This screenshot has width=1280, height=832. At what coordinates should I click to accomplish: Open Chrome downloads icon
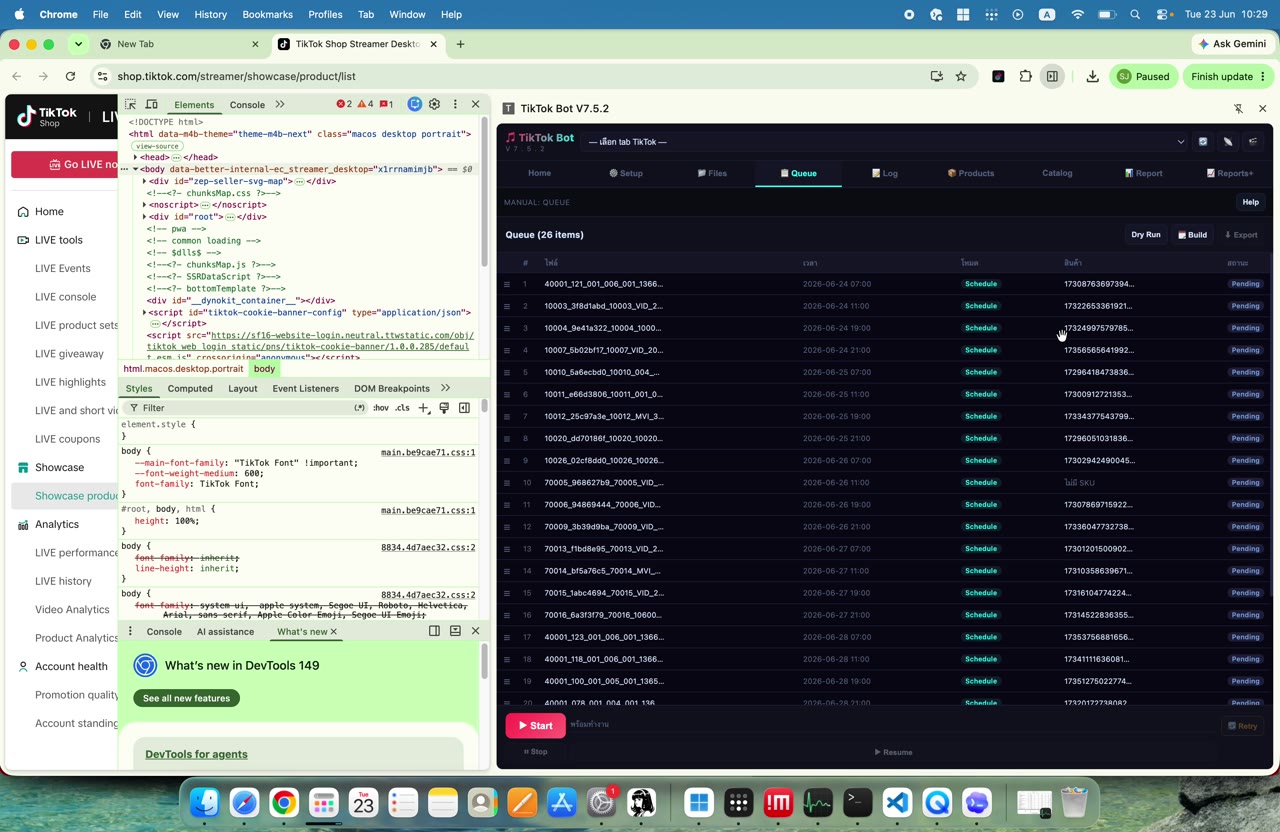coord(1092,76)
